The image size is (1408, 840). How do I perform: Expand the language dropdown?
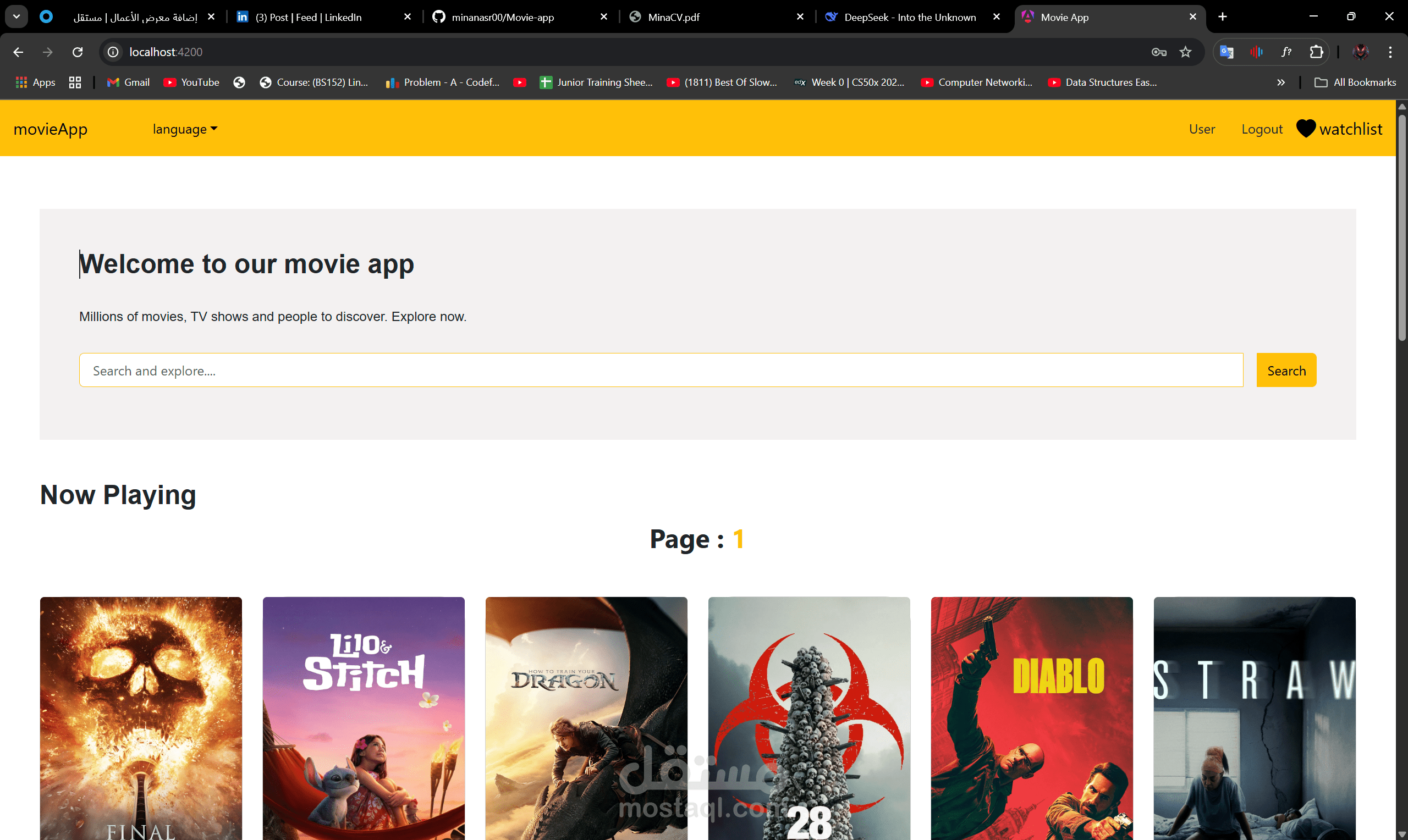185,129
